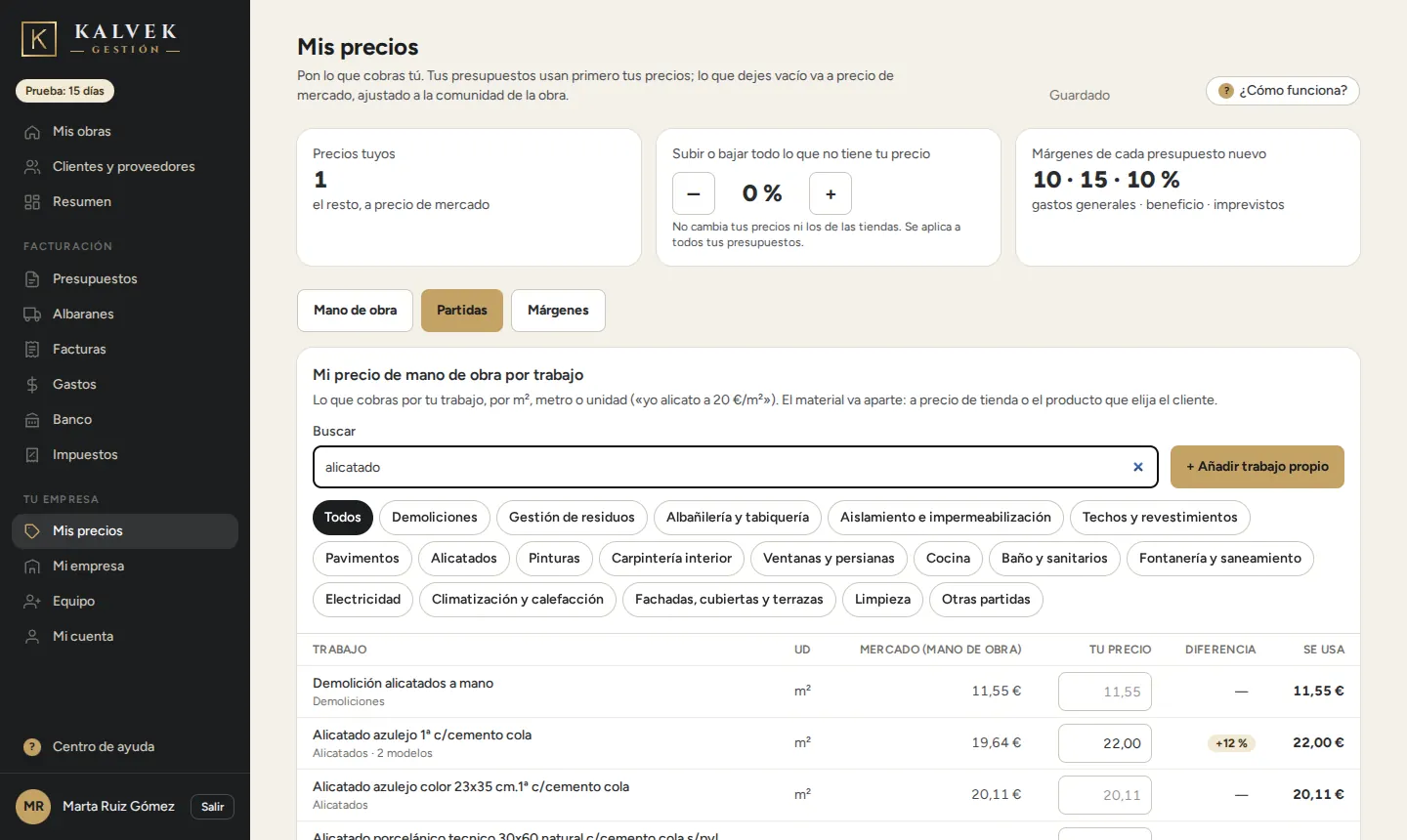The height and width of the screenshot is (840, 1407).
Task: Click the Kalvek logo icon
Action: click(x=39, y=39)
